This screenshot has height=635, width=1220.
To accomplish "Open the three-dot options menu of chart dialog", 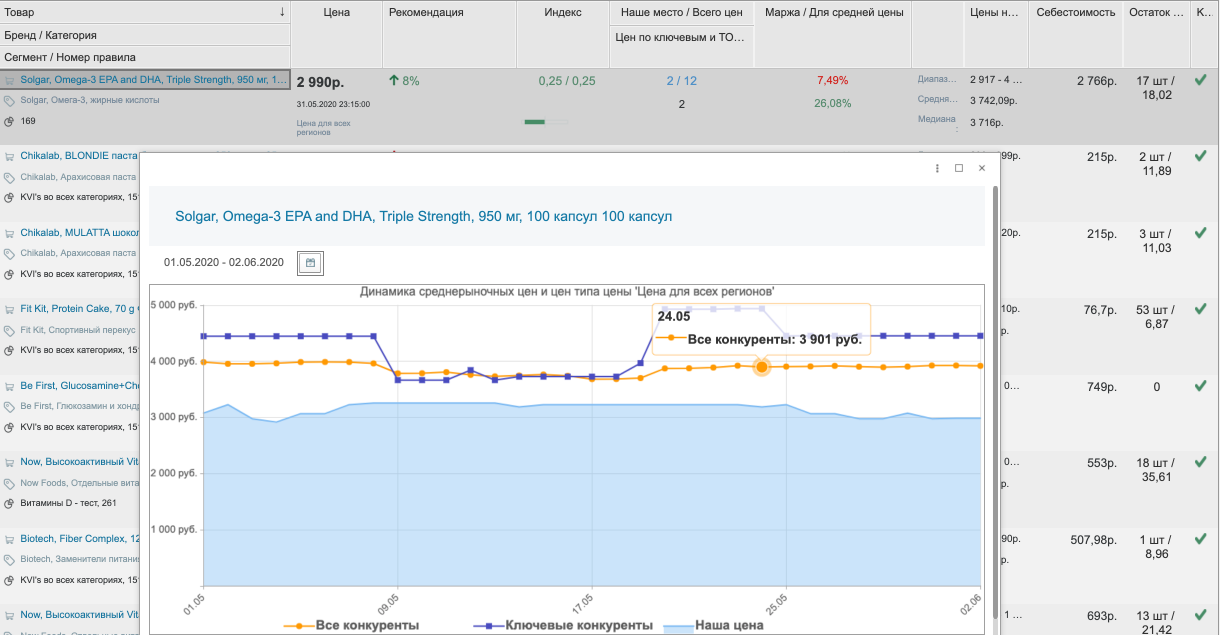I will 937,168.
